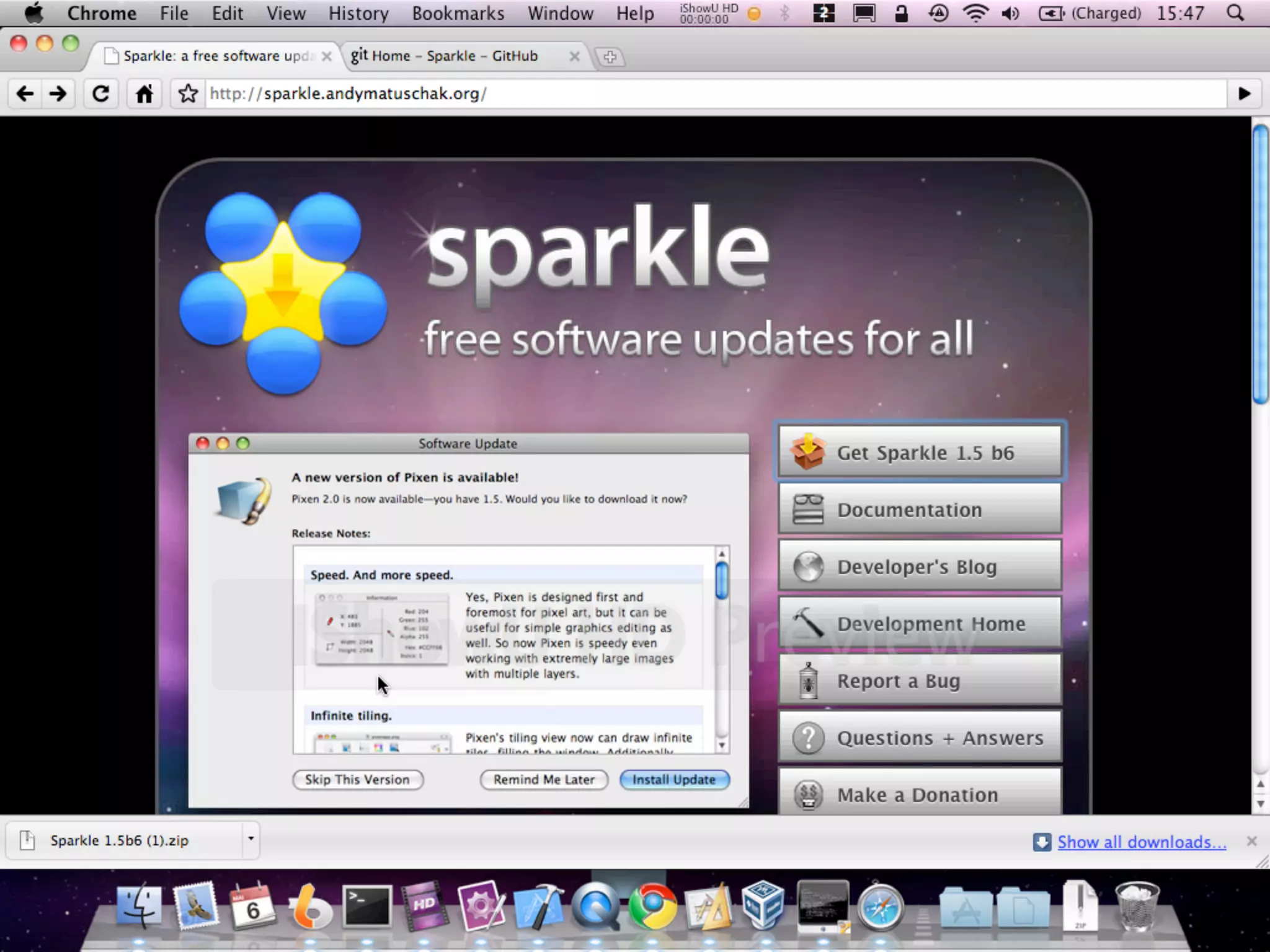Screen dimensions: 1270x952
Task: Click the page vertical scrollbar thumb
Action: click(x=1260, y=263)
